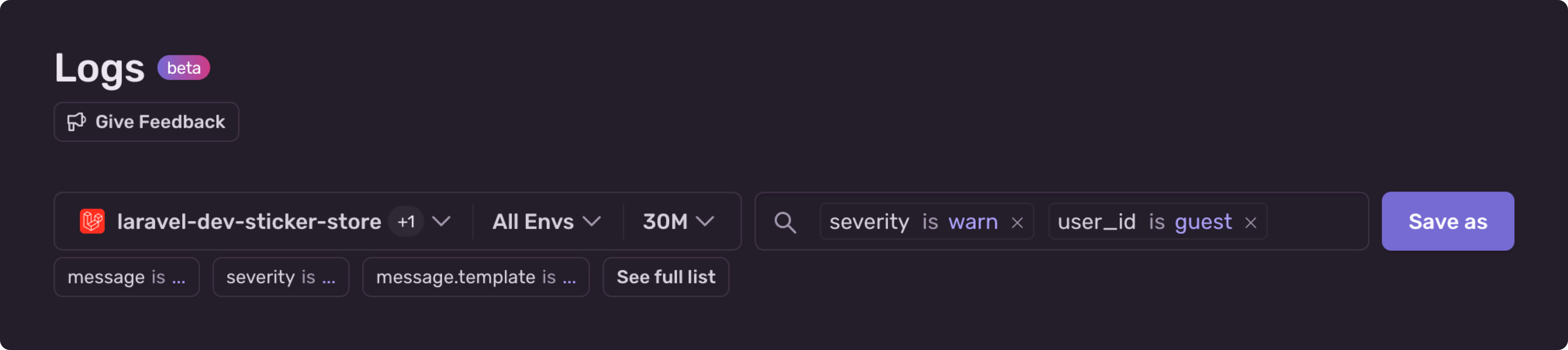The width and height of the screenshot is (1568, 350).
Task: Open the 30M time range dropdown
Action: (678, 222)
